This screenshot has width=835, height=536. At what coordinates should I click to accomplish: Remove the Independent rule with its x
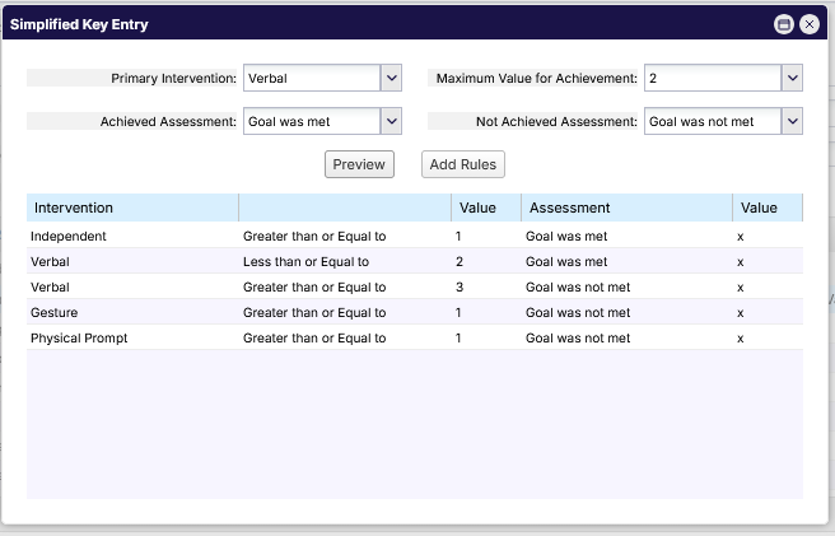pyautogui.click(x=740, y=237)
